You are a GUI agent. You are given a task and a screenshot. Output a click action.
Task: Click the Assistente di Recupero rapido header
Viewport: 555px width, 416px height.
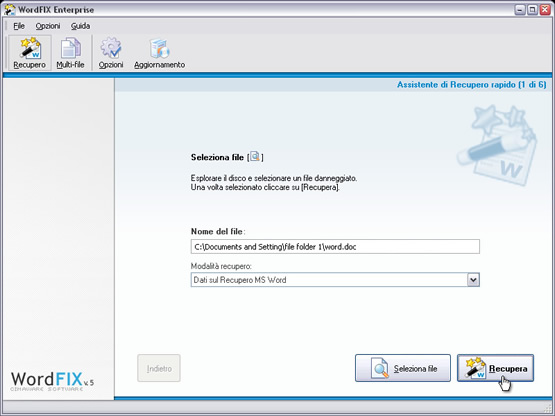pyautogui.click(x=471, y=85)
